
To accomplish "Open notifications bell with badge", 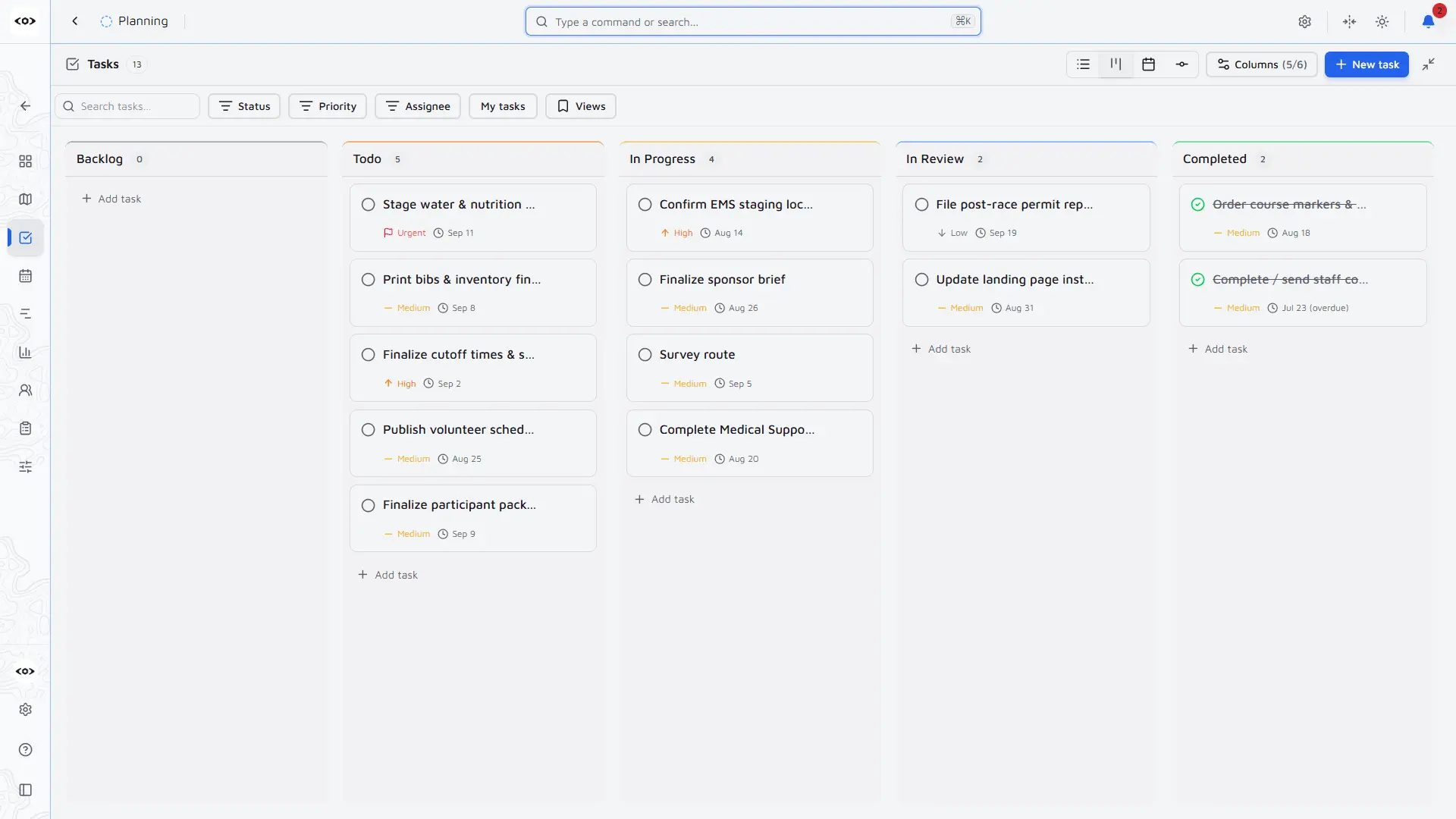I will coord(1429,21).
